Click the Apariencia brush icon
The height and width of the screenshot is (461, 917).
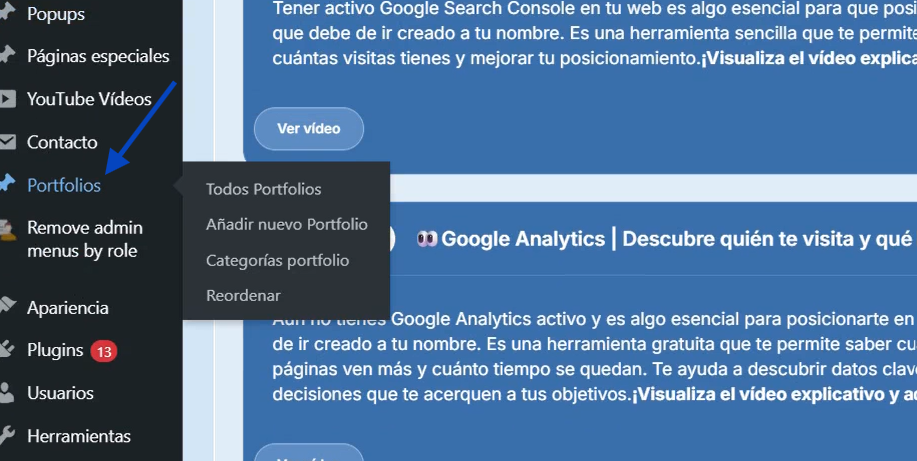[7, 307]
